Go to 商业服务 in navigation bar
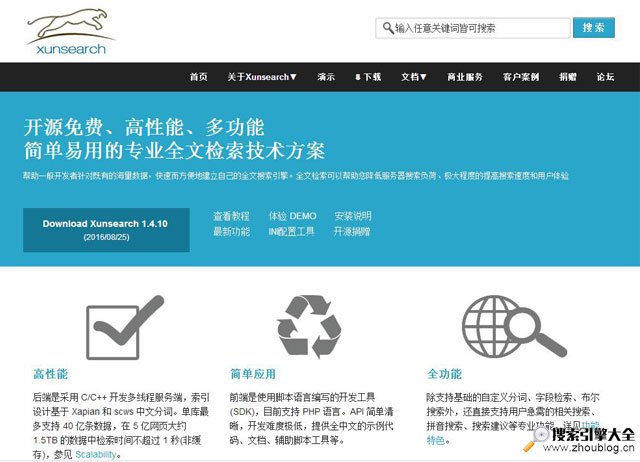 click(464, 77)
